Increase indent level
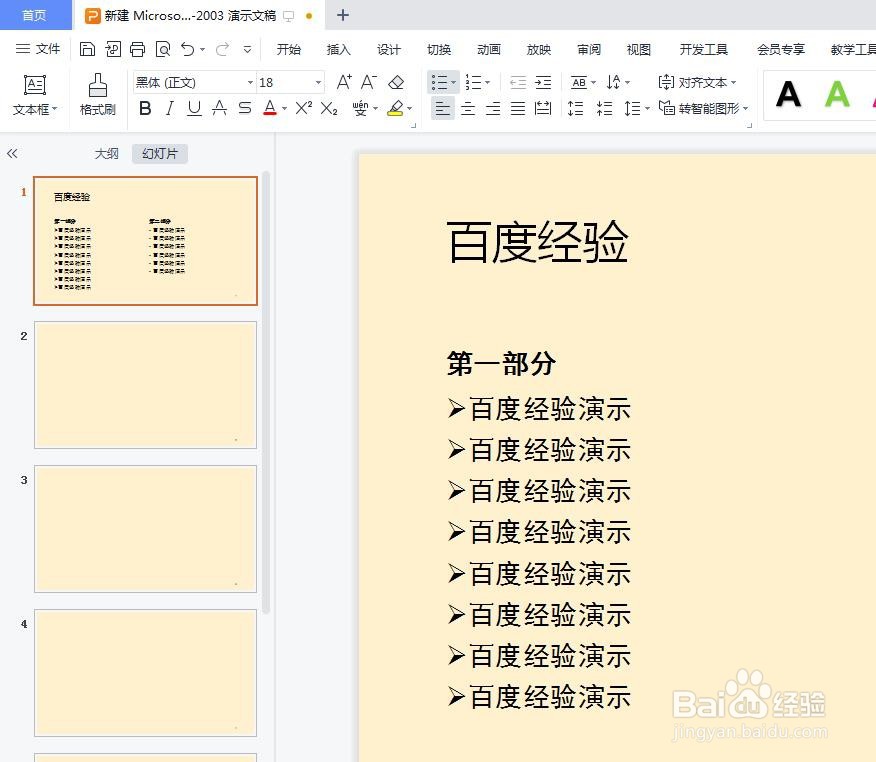876x762 pixels. pyautogui.click(x=543, y=83)
